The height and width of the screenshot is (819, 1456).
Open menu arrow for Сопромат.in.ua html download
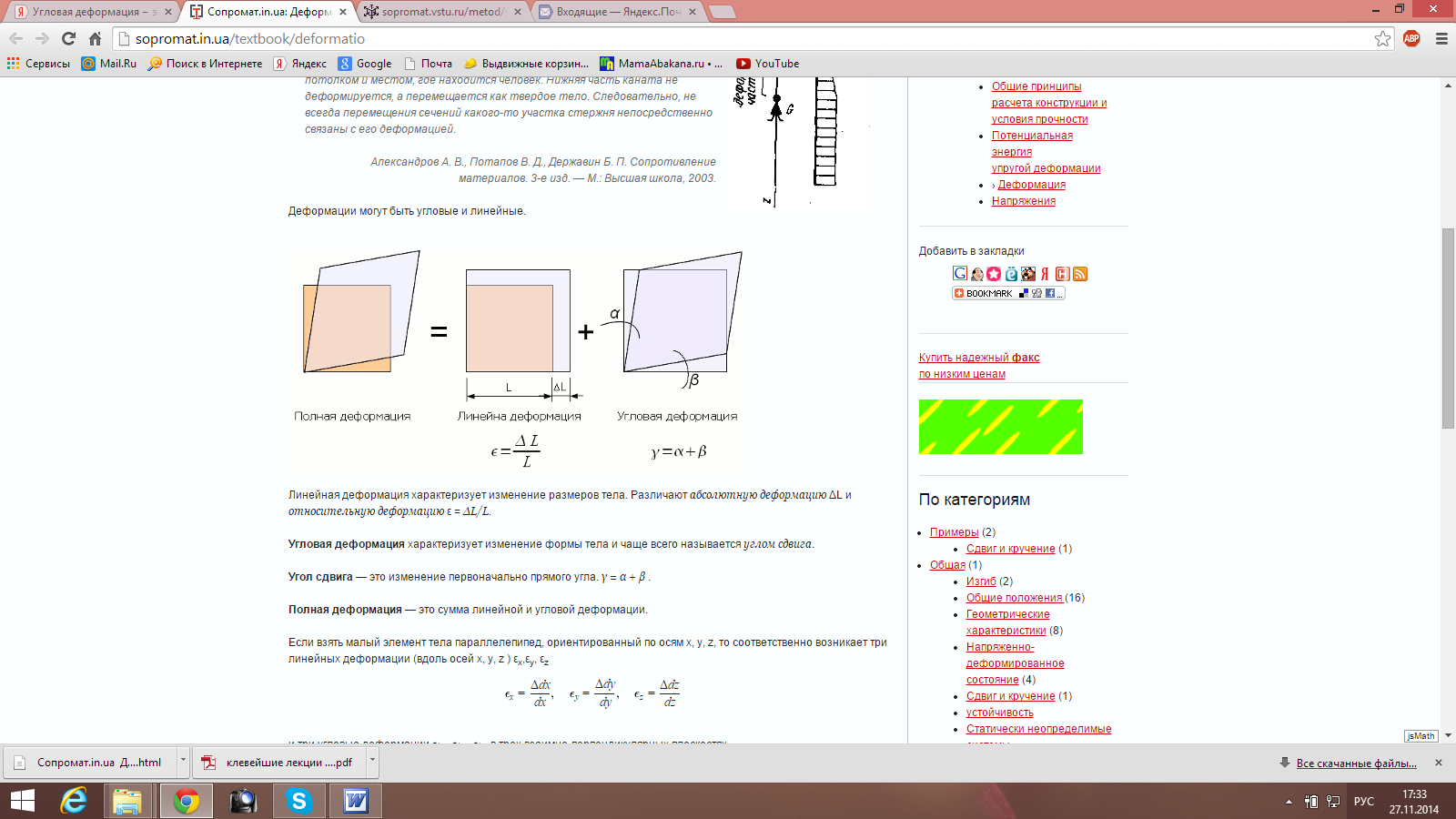click(x=183, y=762)
